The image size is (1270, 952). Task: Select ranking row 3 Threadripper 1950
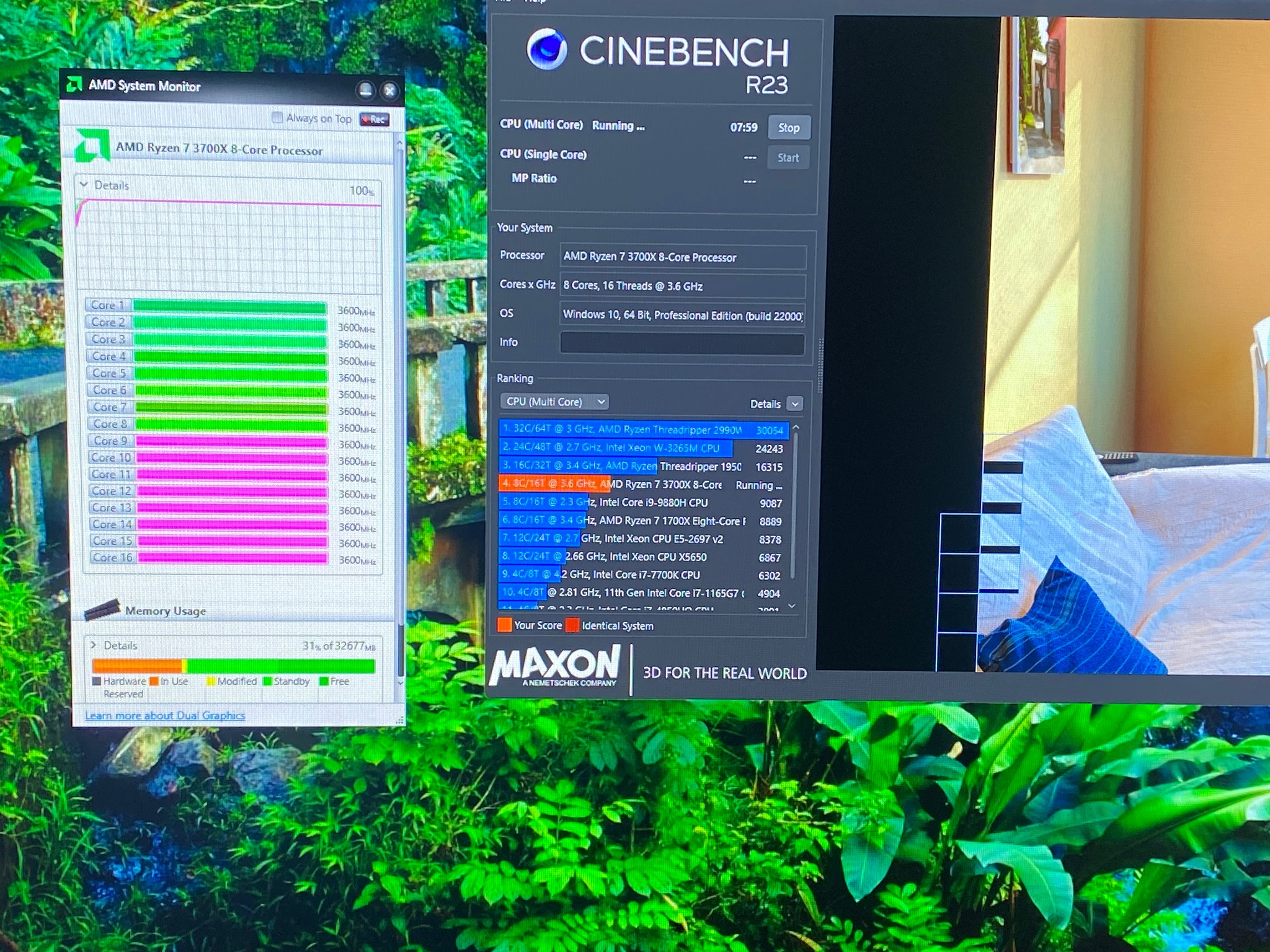click(644, 466)
